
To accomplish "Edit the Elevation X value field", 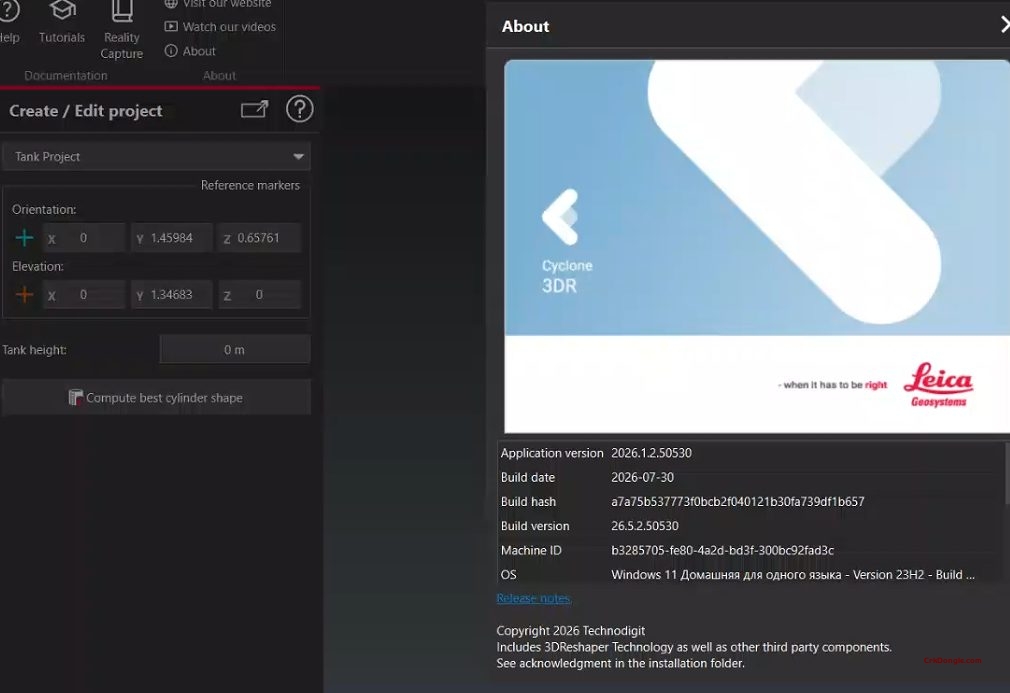I will tap(84, 294).
